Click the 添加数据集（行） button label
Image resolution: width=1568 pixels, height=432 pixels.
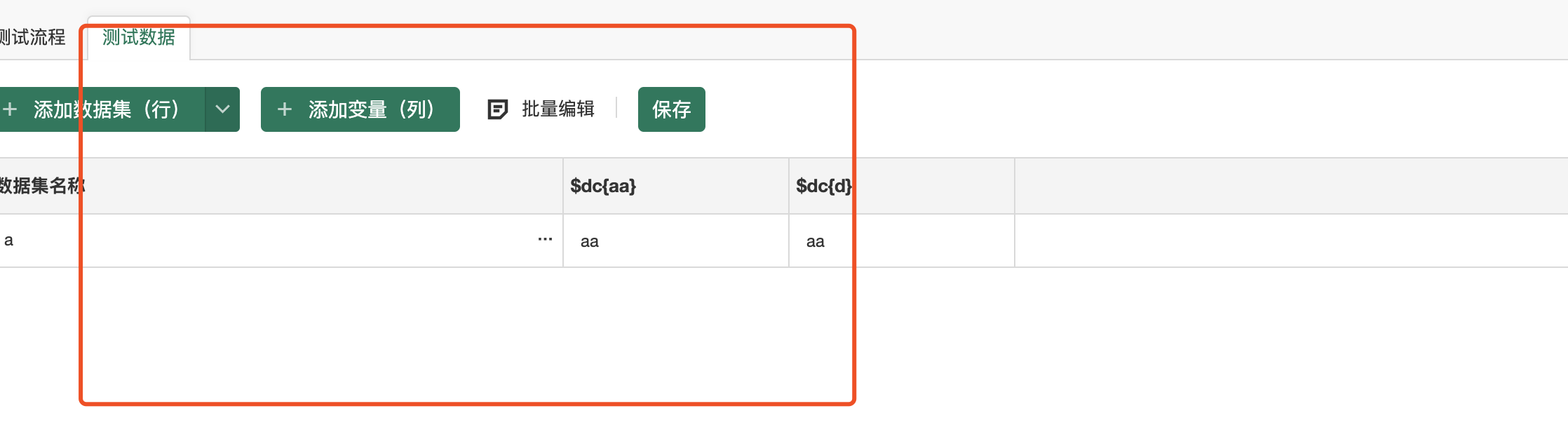pos(107,109)
